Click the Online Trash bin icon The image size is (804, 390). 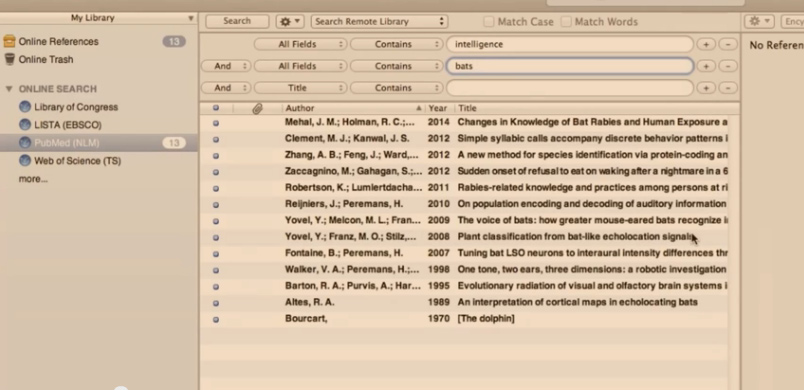click(9, 59)
